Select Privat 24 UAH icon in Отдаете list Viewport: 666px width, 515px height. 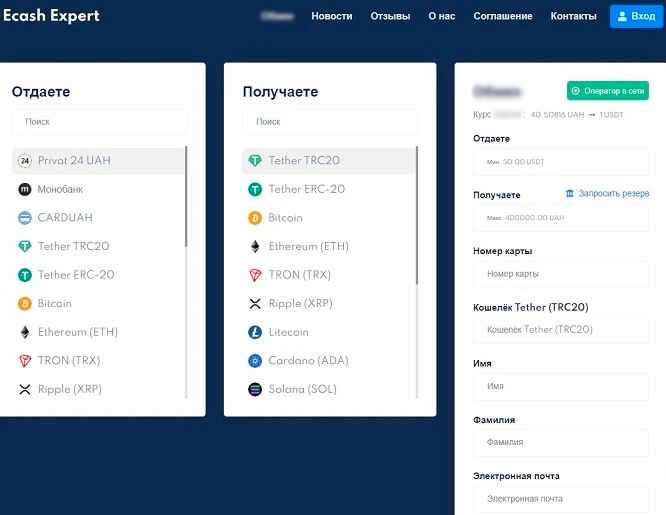pyautogui.click(x=25, y=160)
